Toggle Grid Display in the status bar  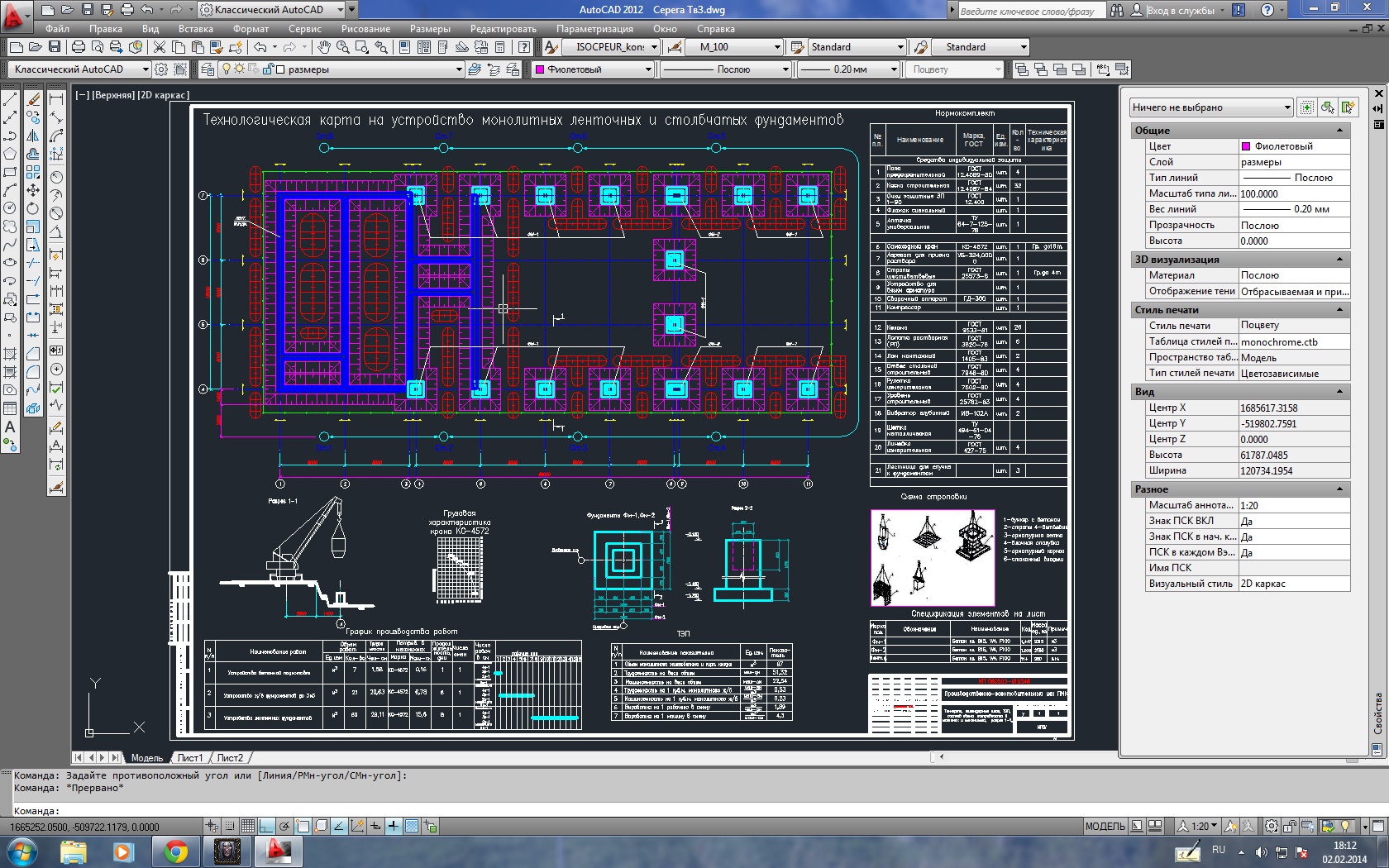247,826
